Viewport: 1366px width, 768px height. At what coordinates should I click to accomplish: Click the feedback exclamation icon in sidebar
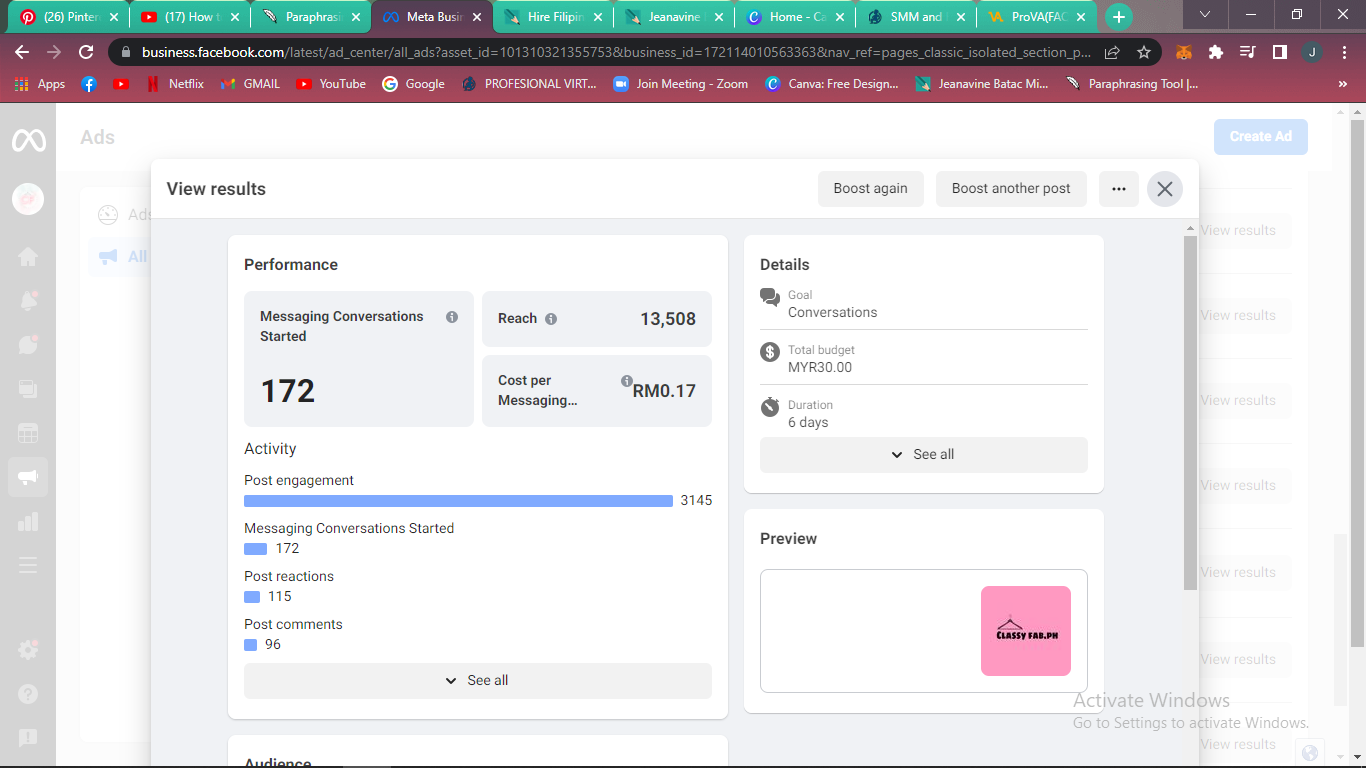tap(28, 738)
